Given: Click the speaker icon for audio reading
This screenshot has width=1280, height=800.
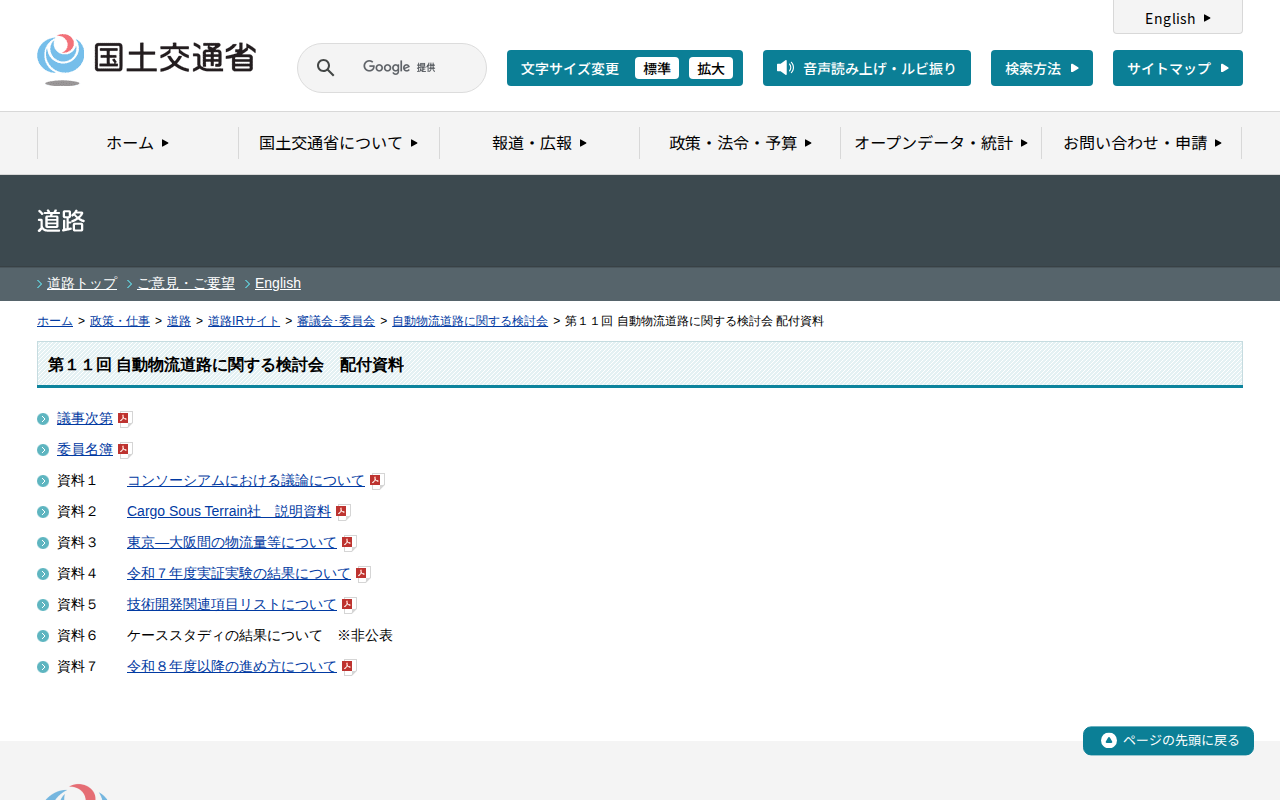Looking at the screenshot, I should coord(785,68).
